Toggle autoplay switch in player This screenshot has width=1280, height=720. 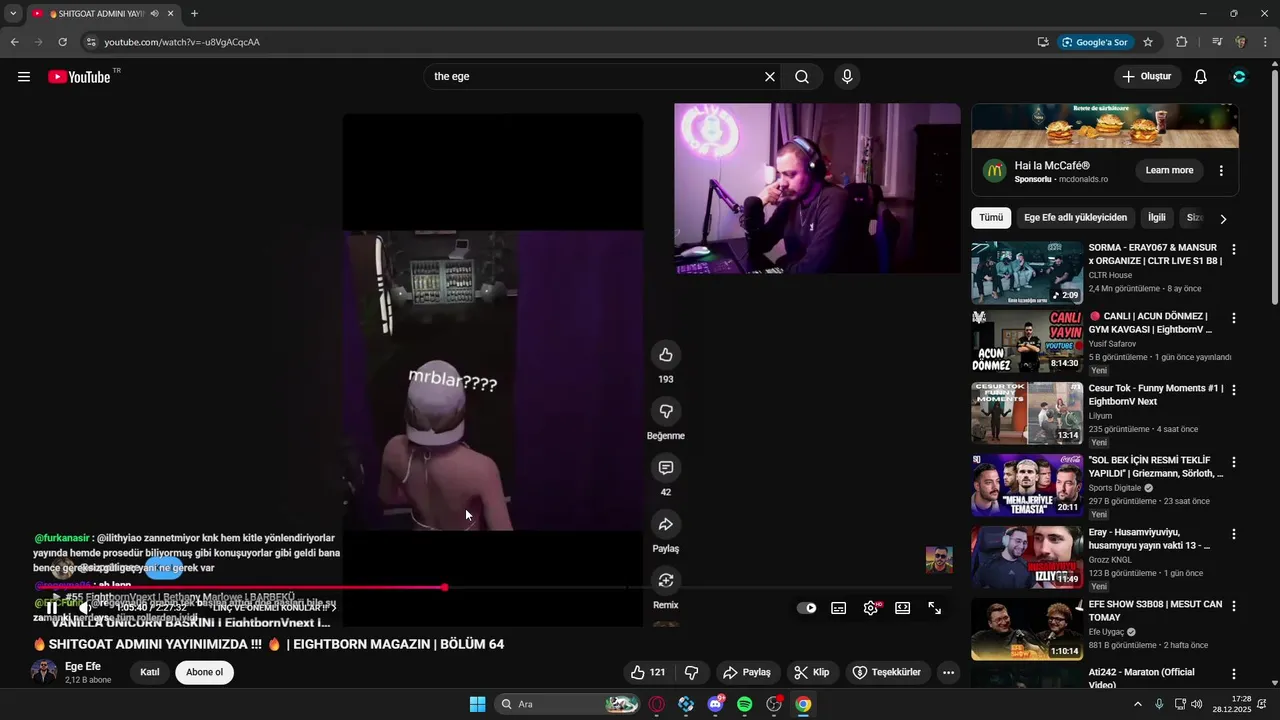[807, 608]
